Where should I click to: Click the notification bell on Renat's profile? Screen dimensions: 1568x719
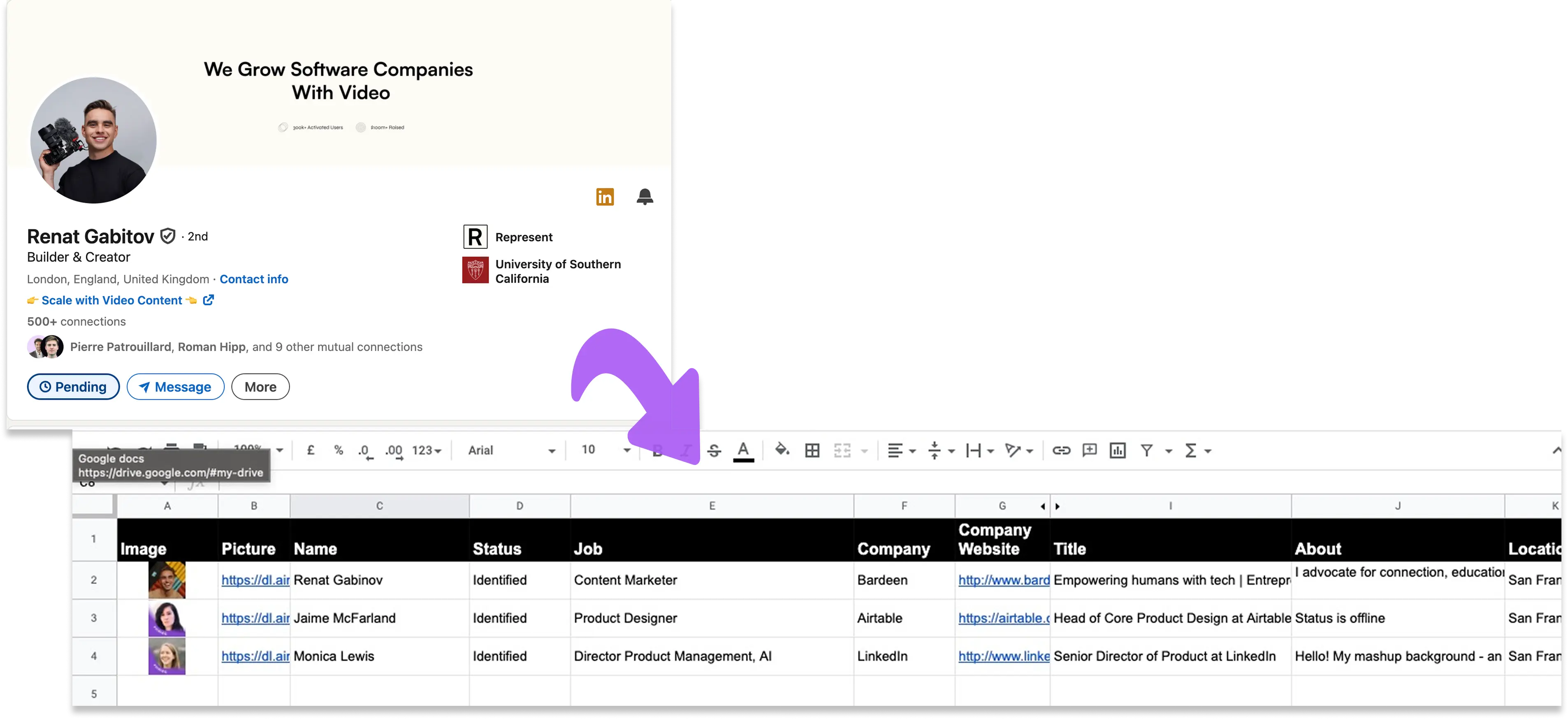pyautogui.click(x=645, y=197)
